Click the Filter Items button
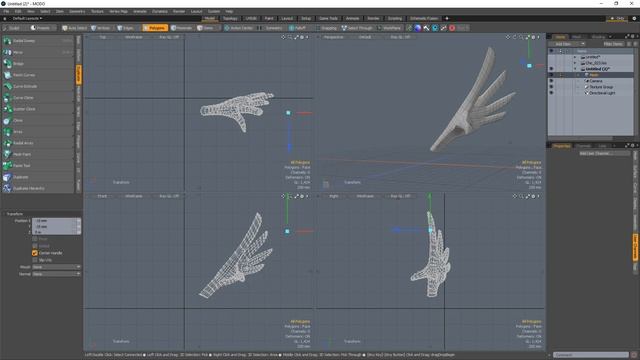 [x=613, y=44]
